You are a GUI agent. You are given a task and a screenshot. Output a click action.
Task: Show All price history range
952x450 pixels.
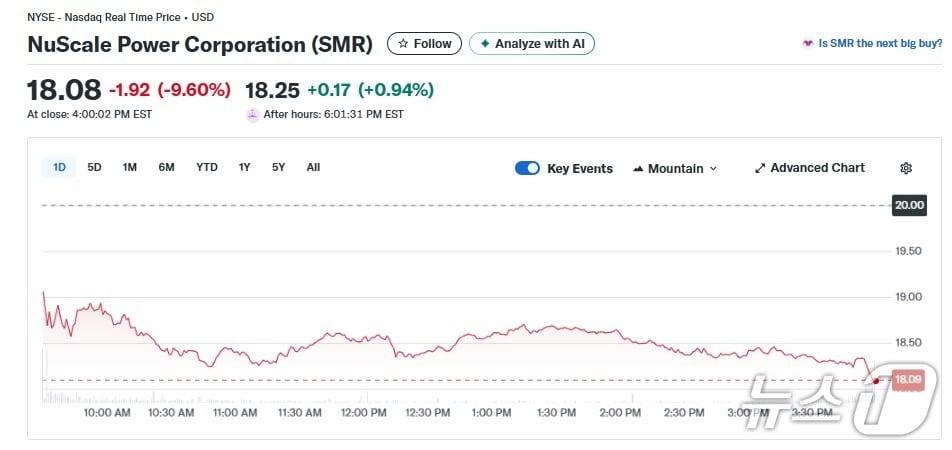(x=313, y=167)
